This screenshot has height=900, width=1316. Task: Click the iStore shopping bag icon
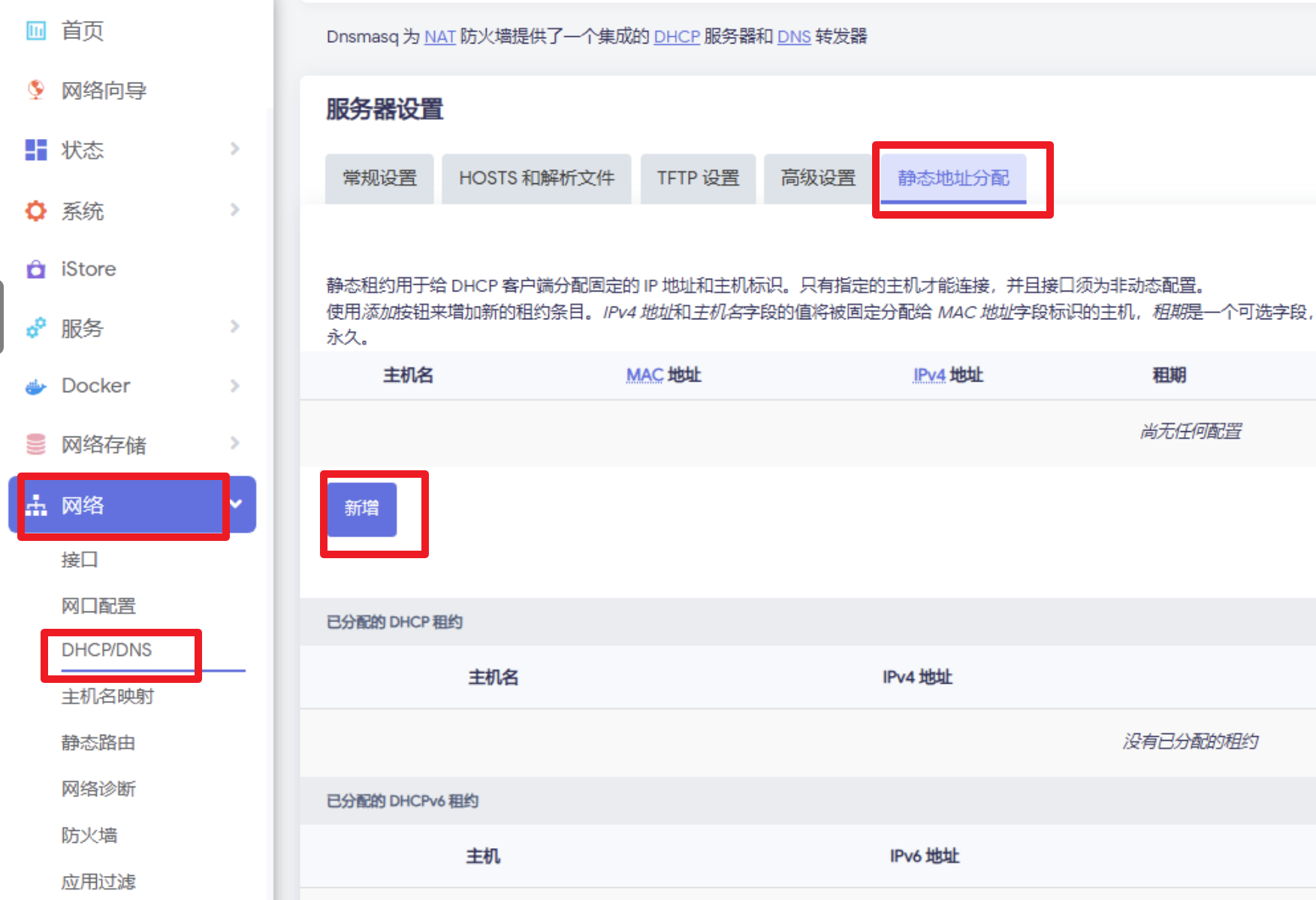coord(36,269)
